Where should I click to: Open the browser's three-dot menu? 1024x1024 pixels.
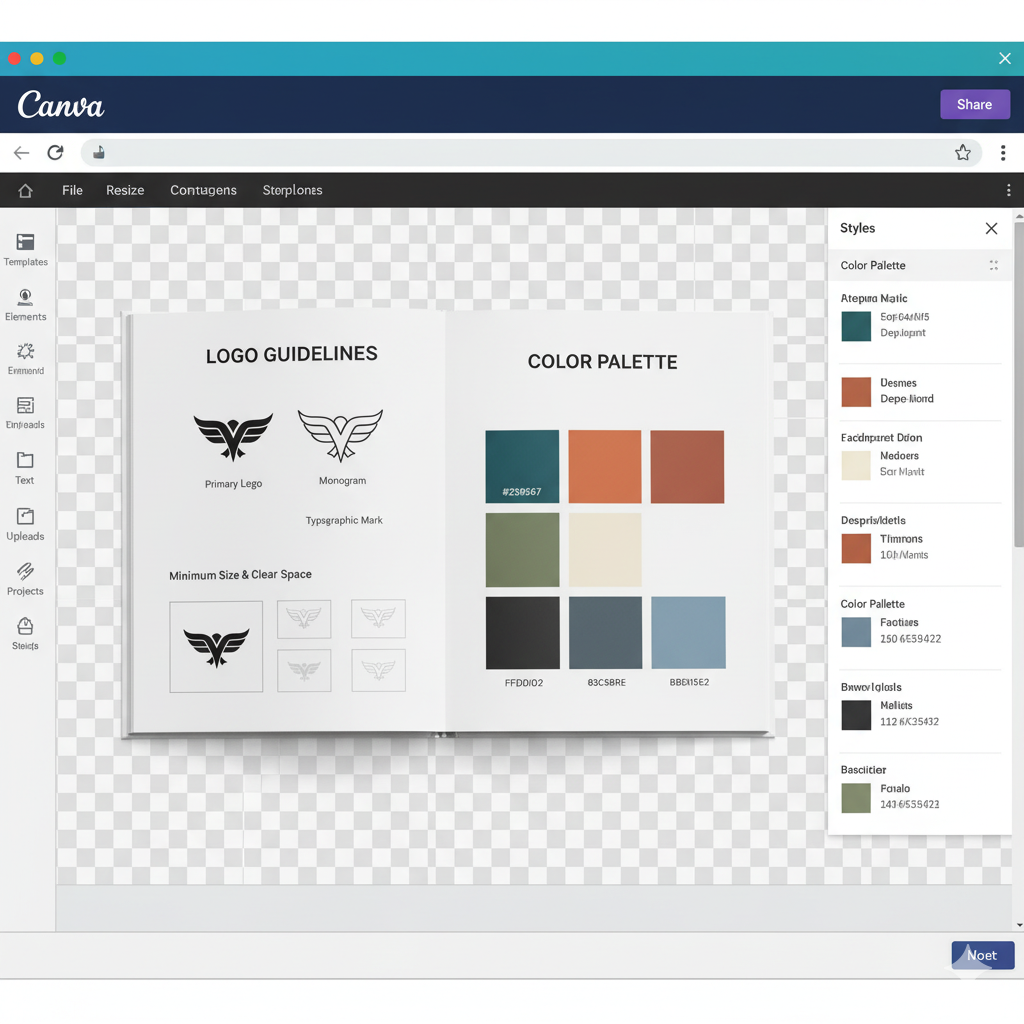(x=1003, y=152)
